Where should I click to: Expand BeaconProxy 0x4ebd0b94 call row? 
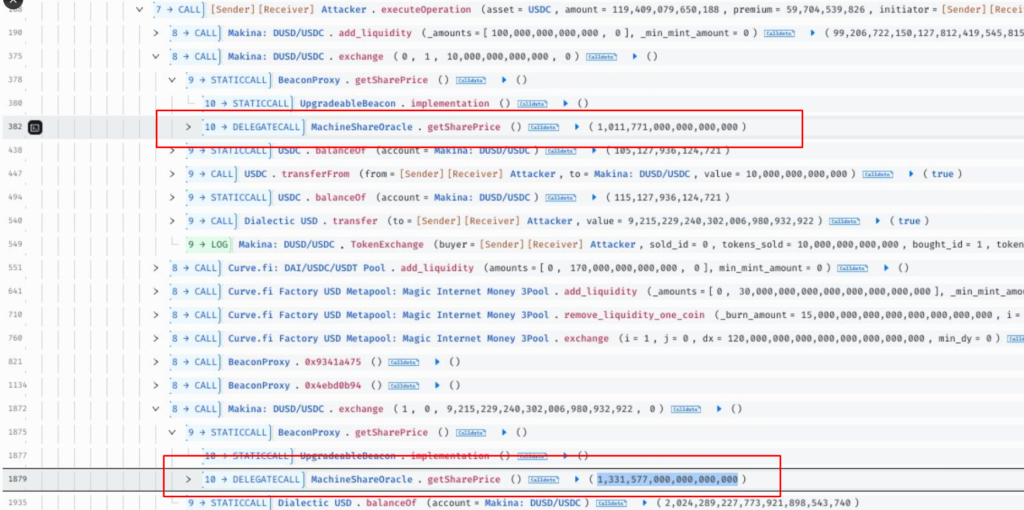pyautogui.click(x=155, y=385)
